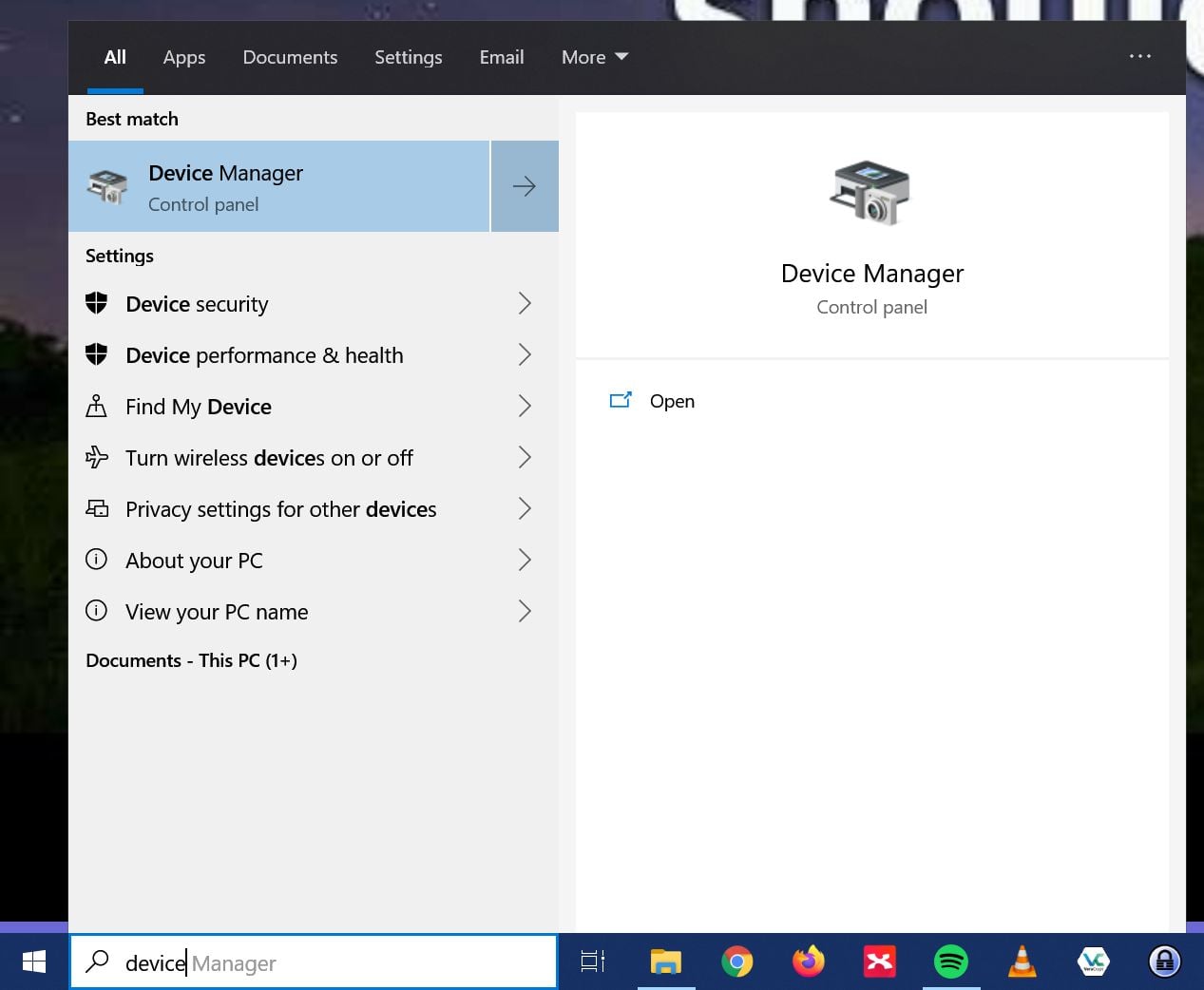
Task: Expand Documents - This PC results
Action: coord(190,660)
